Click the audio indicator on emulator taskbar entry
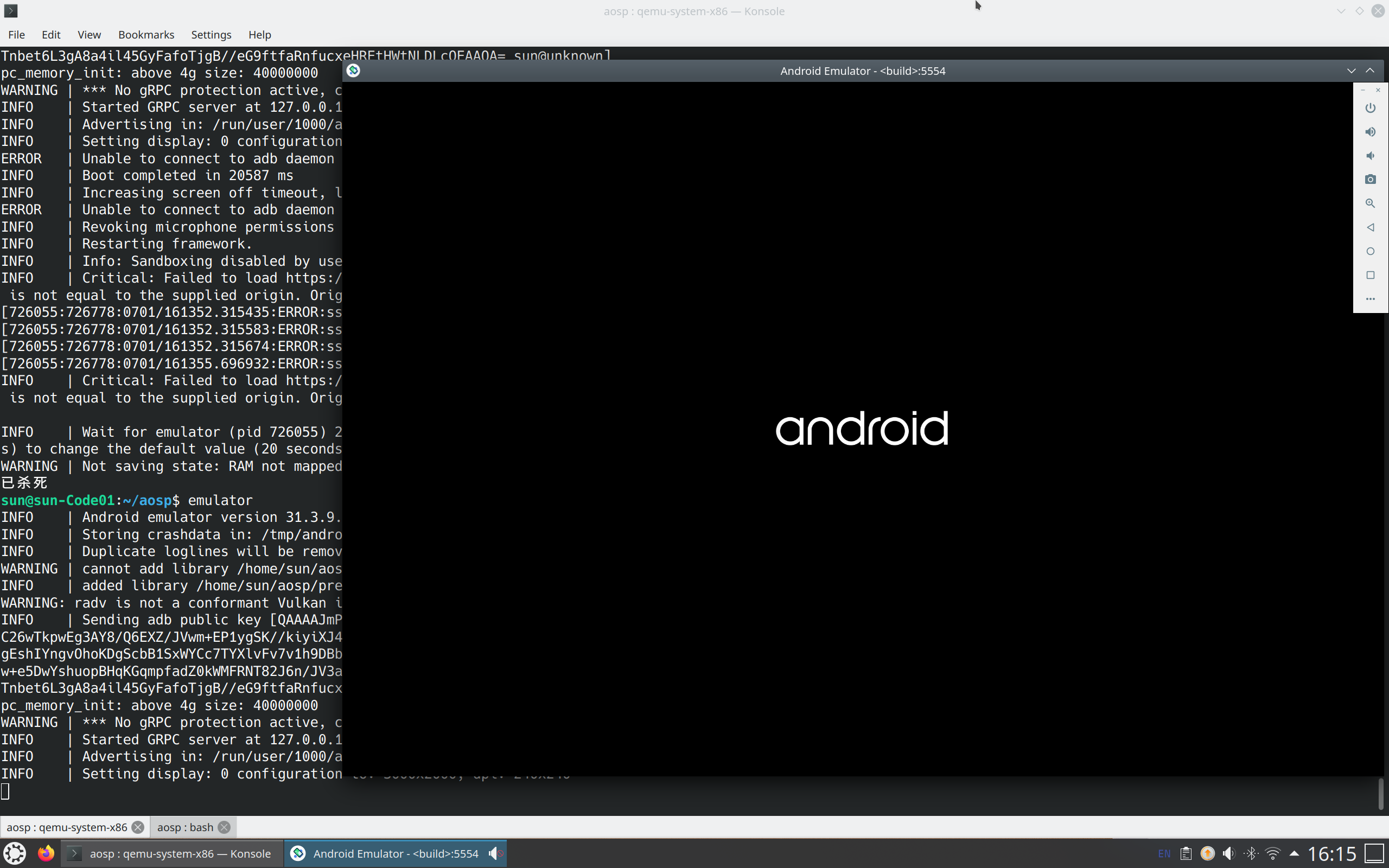Viewport: 1389px width, 868px height. click(495, 854)
